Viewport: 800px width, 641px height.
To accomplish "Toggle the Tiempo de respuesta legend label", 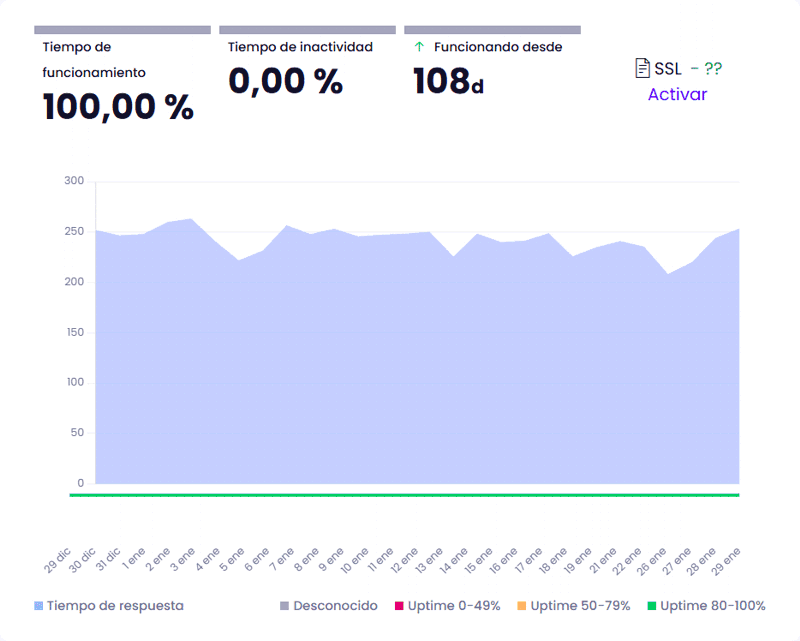I will click(x=115, y=606).
